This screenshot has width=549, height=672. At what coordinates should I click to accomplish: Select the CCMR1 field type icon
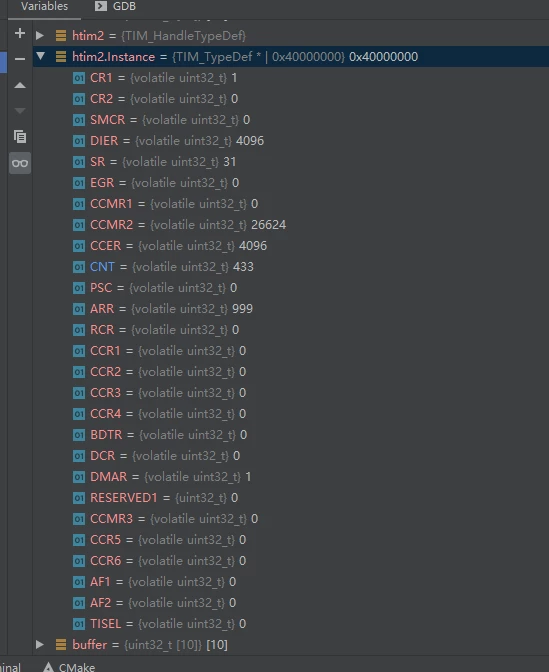click(79, 204)
